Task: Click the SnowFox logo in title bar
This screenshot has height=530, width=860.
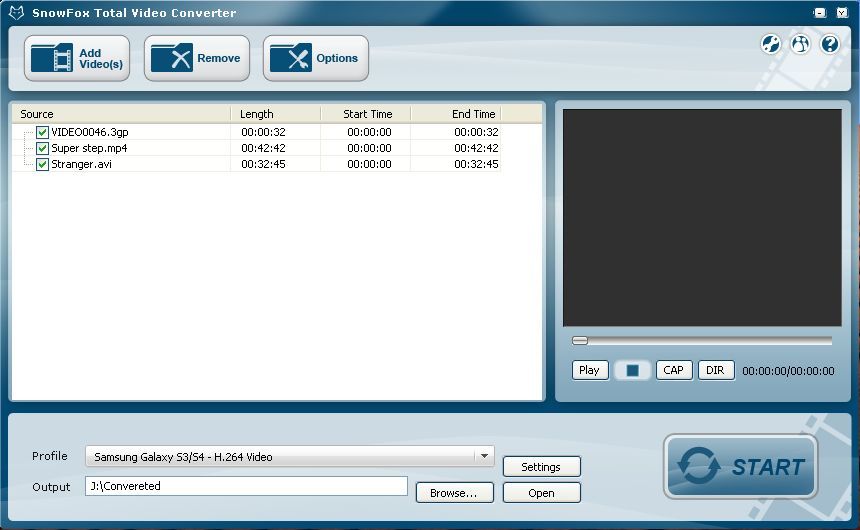Action: click(x=16, y=13)
